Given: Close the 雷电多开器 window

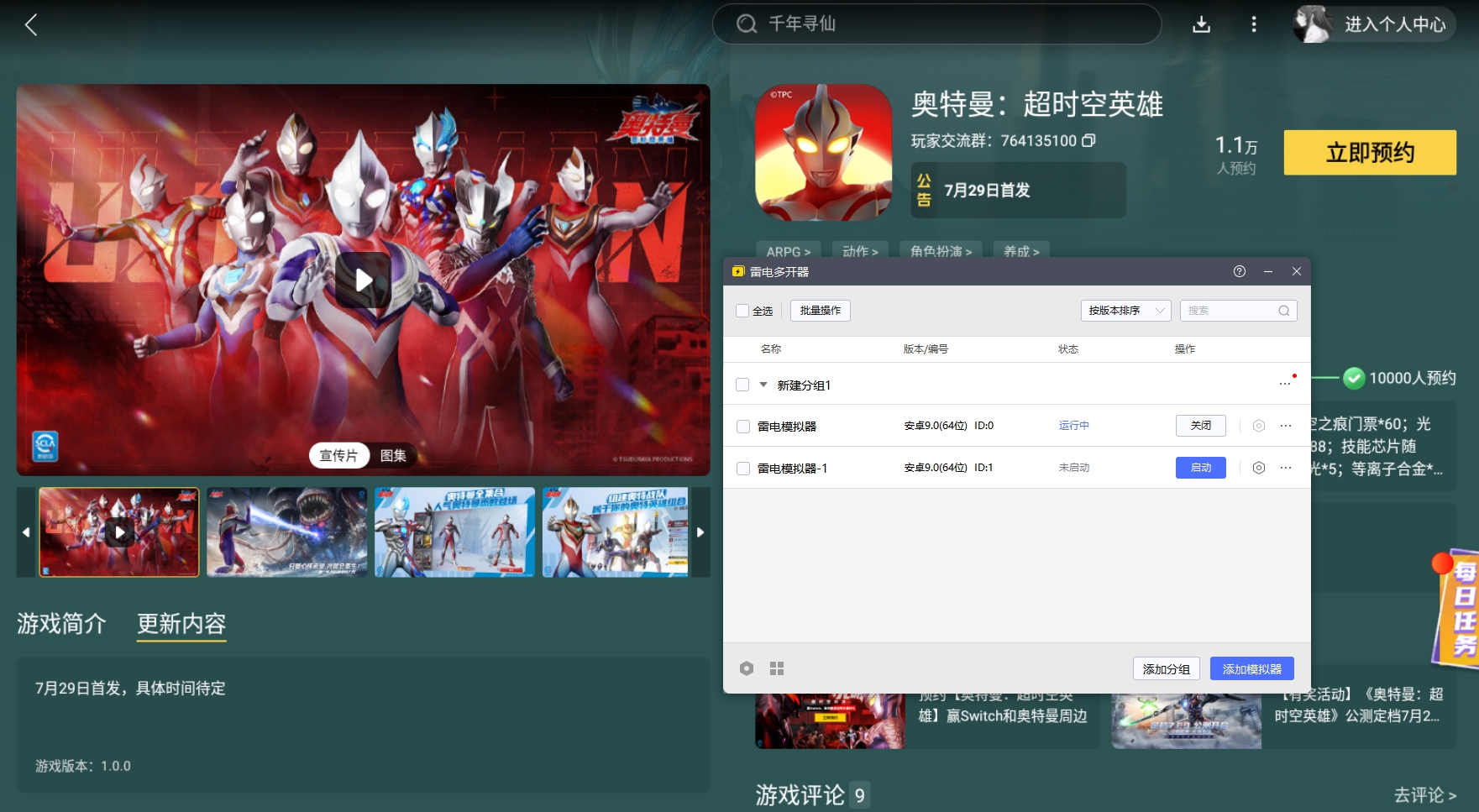Looking at the screenshot, I should (x=1296, y=271).
